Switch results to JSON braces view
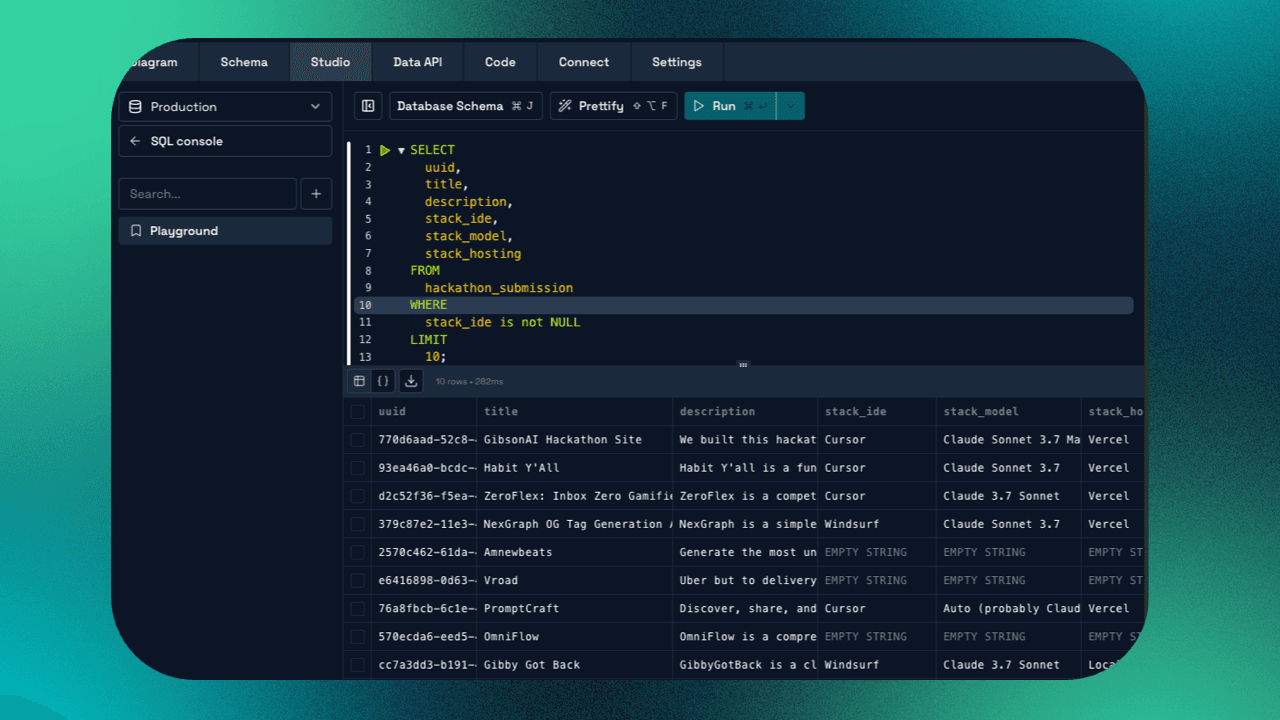The height and width of the screenshot is (720, 1280). tap(383, 381)
